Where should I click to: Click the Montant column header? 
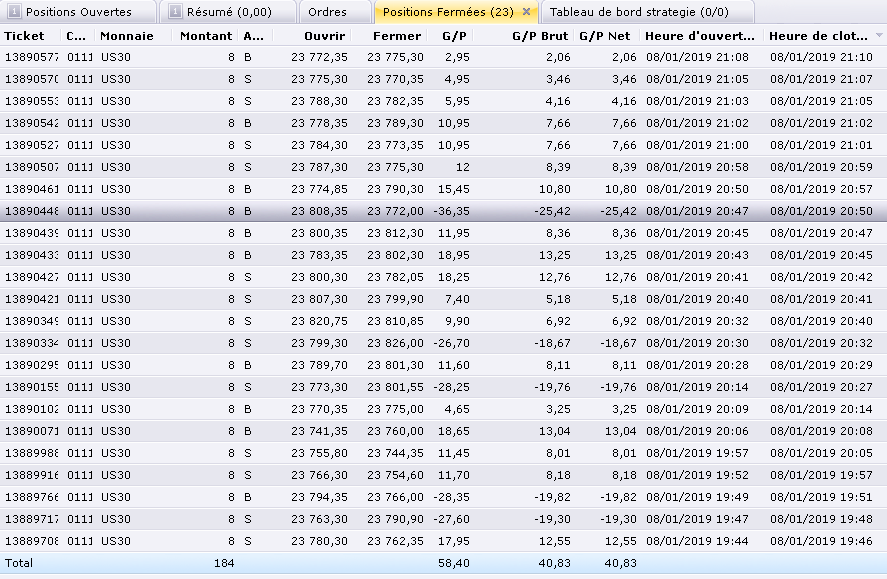coord(206,36)
